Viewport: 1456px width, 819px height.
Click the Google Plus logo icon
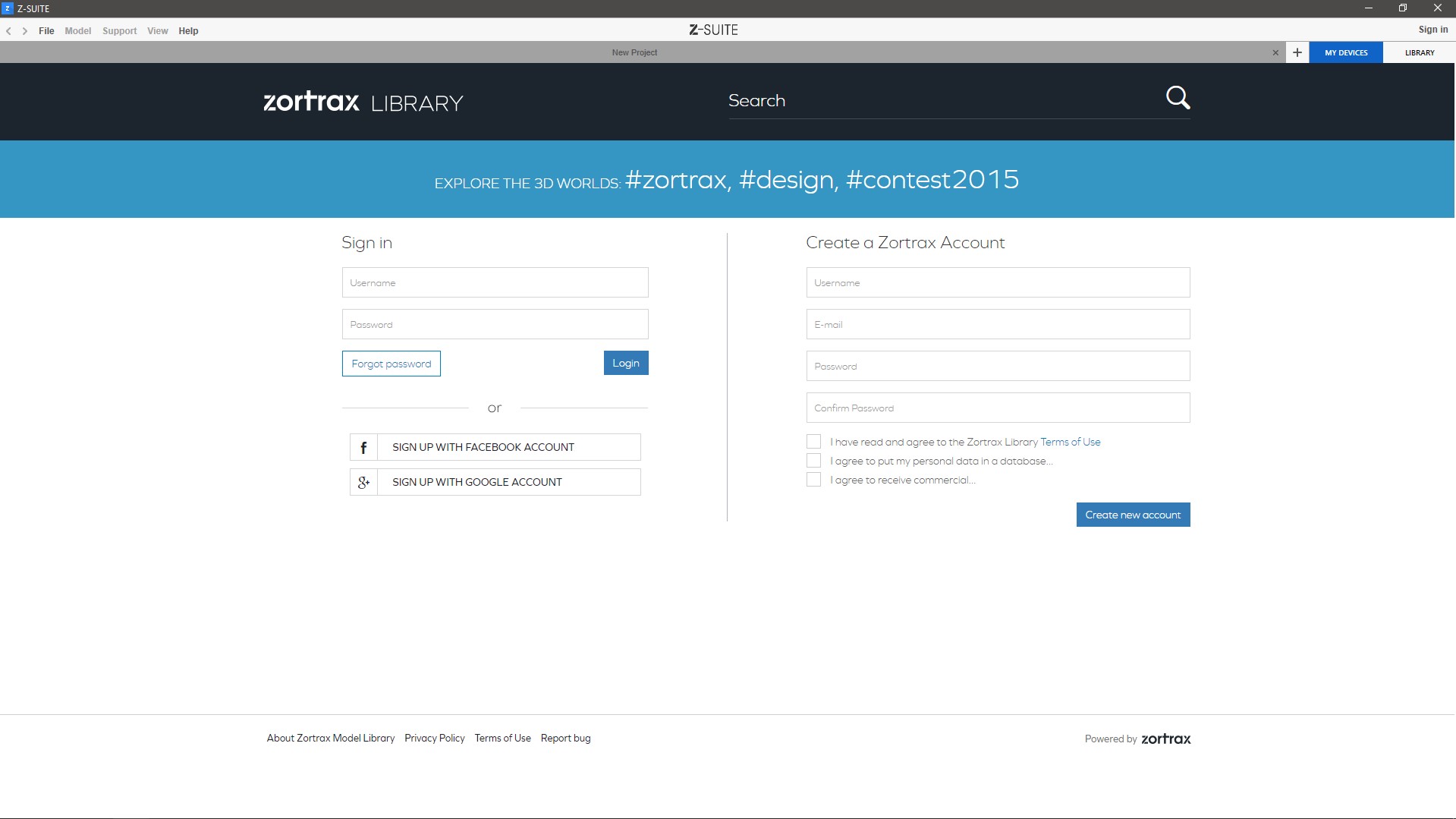click(363, 482)
